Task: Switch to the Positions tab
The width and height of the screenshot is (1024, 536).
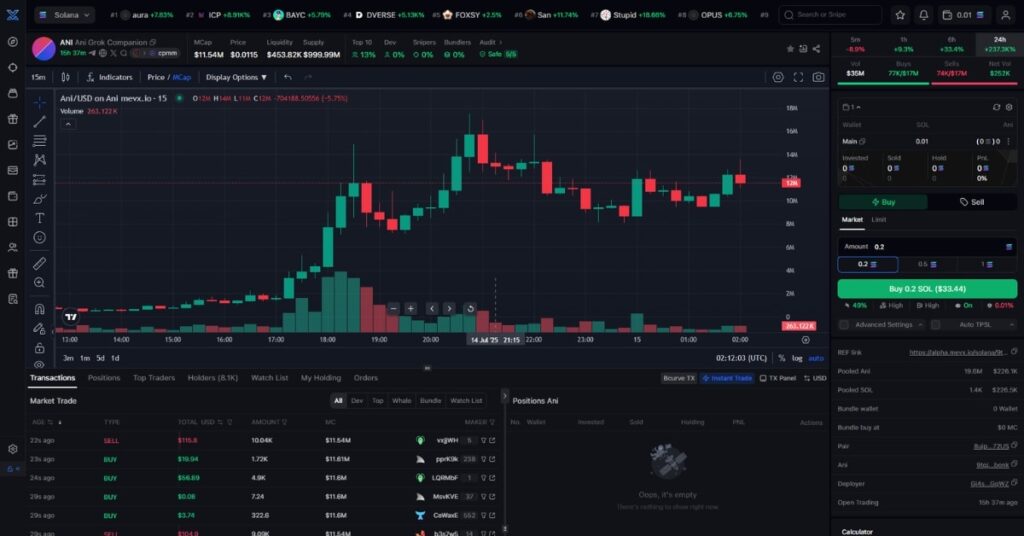Action: 104,377
